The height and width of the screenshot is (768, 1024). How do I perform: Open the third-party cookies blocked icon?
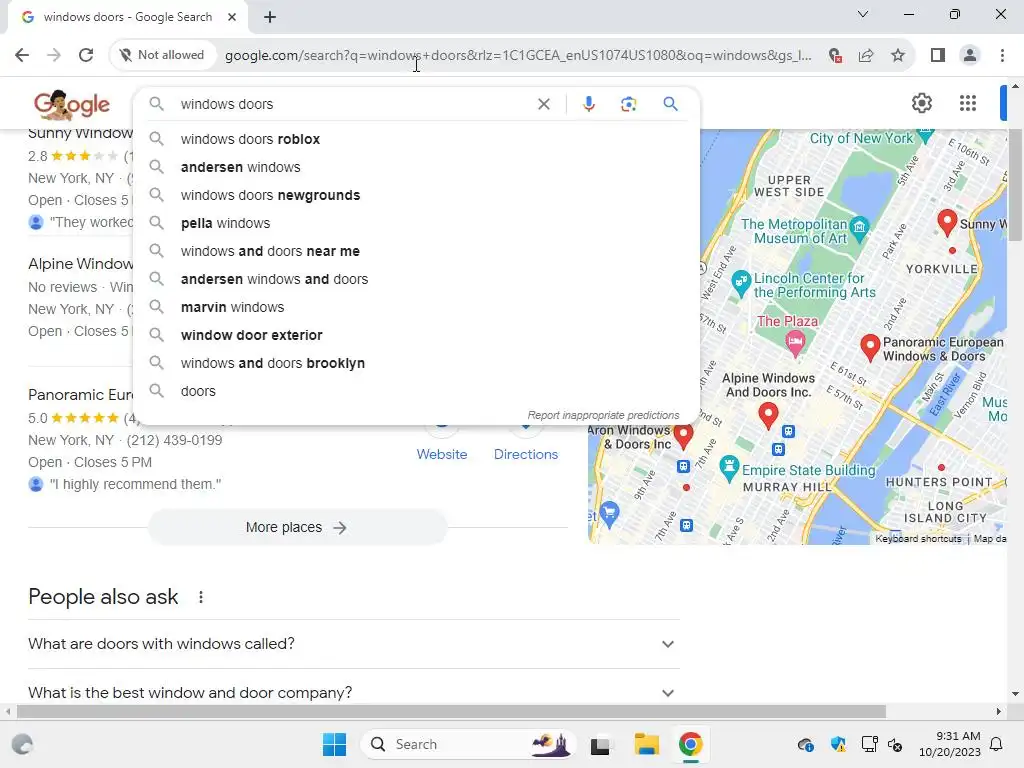click(835, 56)
